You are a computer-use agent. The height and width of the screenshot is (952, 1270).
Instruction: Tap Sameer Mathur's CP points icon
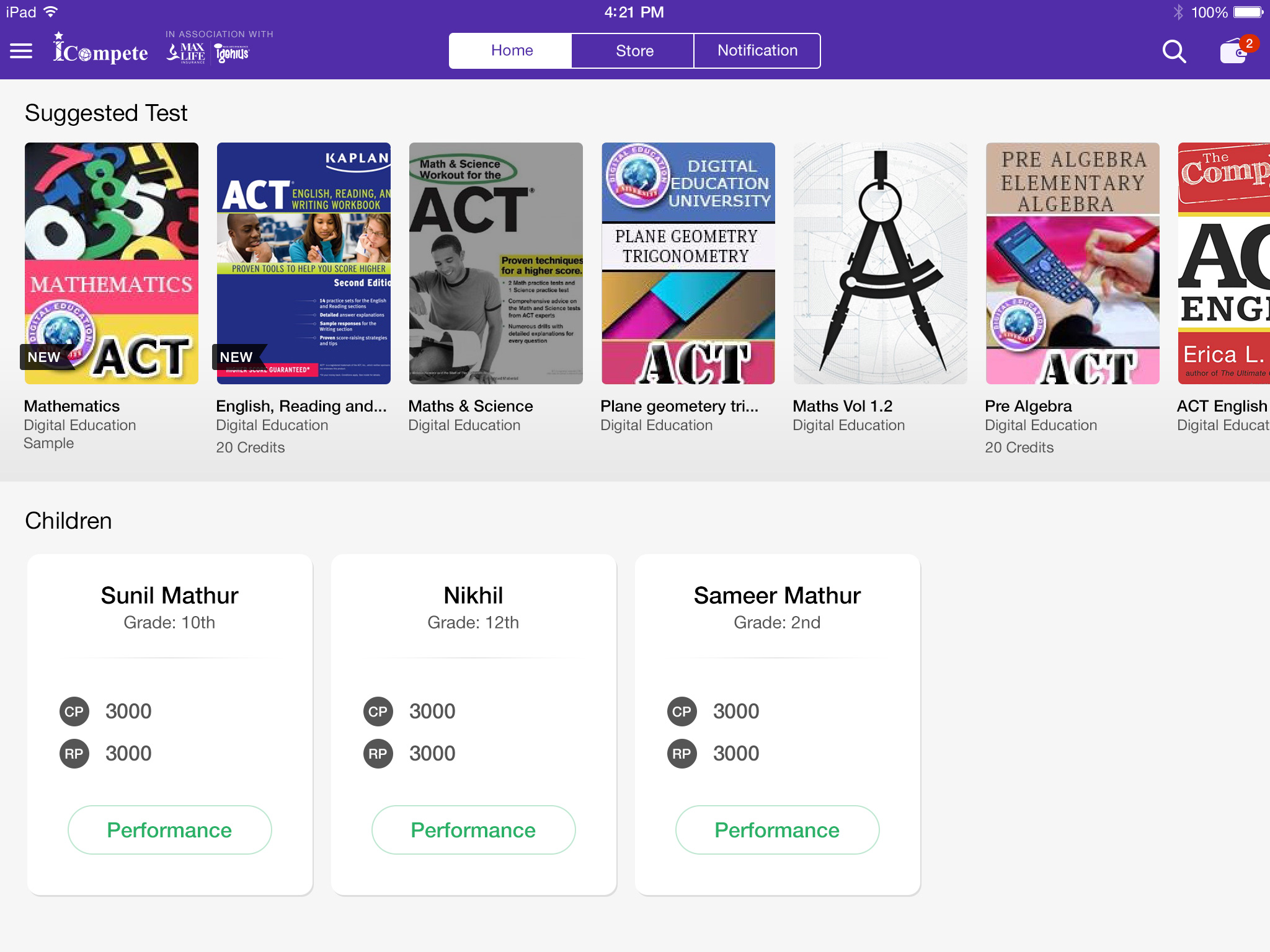[x=682, y=712]
